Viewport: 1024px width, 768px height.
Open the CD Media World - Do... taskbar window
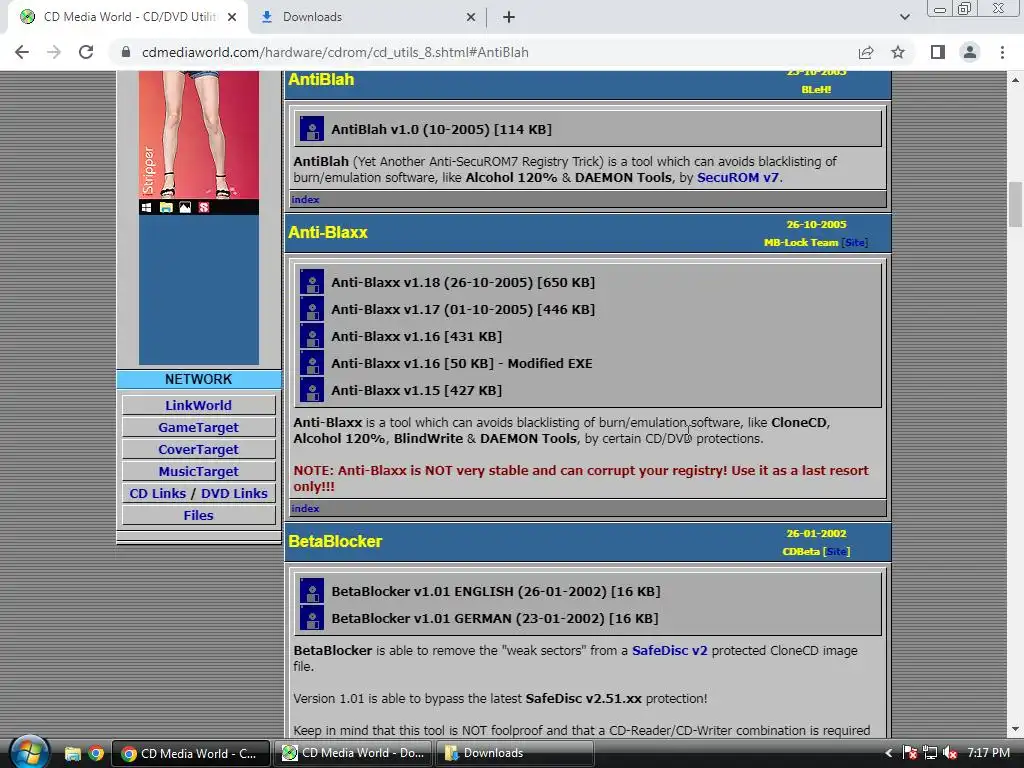[353, 753]
